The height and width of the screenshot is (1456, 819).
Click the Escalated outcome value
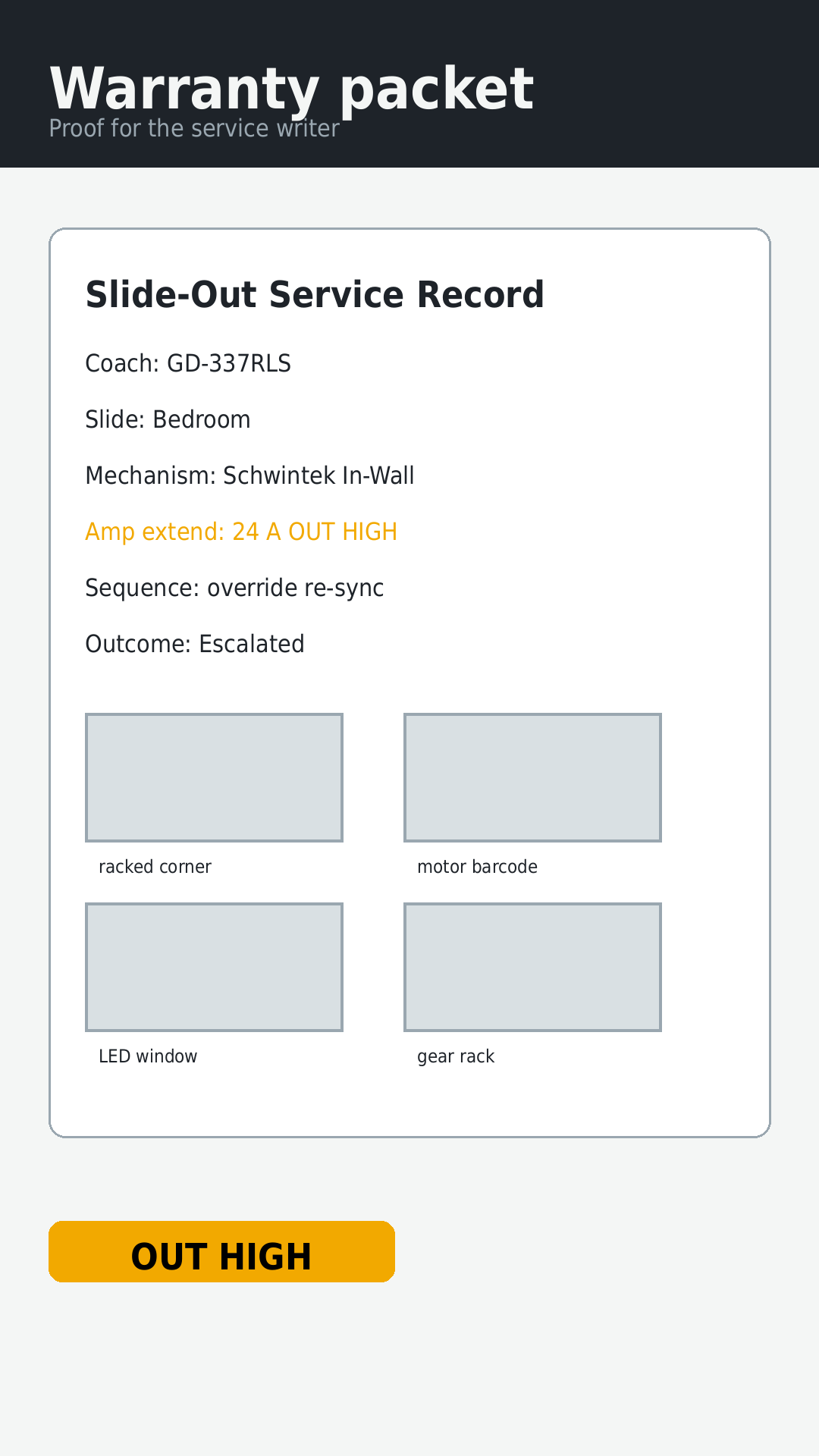pyautogui.click(x=252, y=644)
